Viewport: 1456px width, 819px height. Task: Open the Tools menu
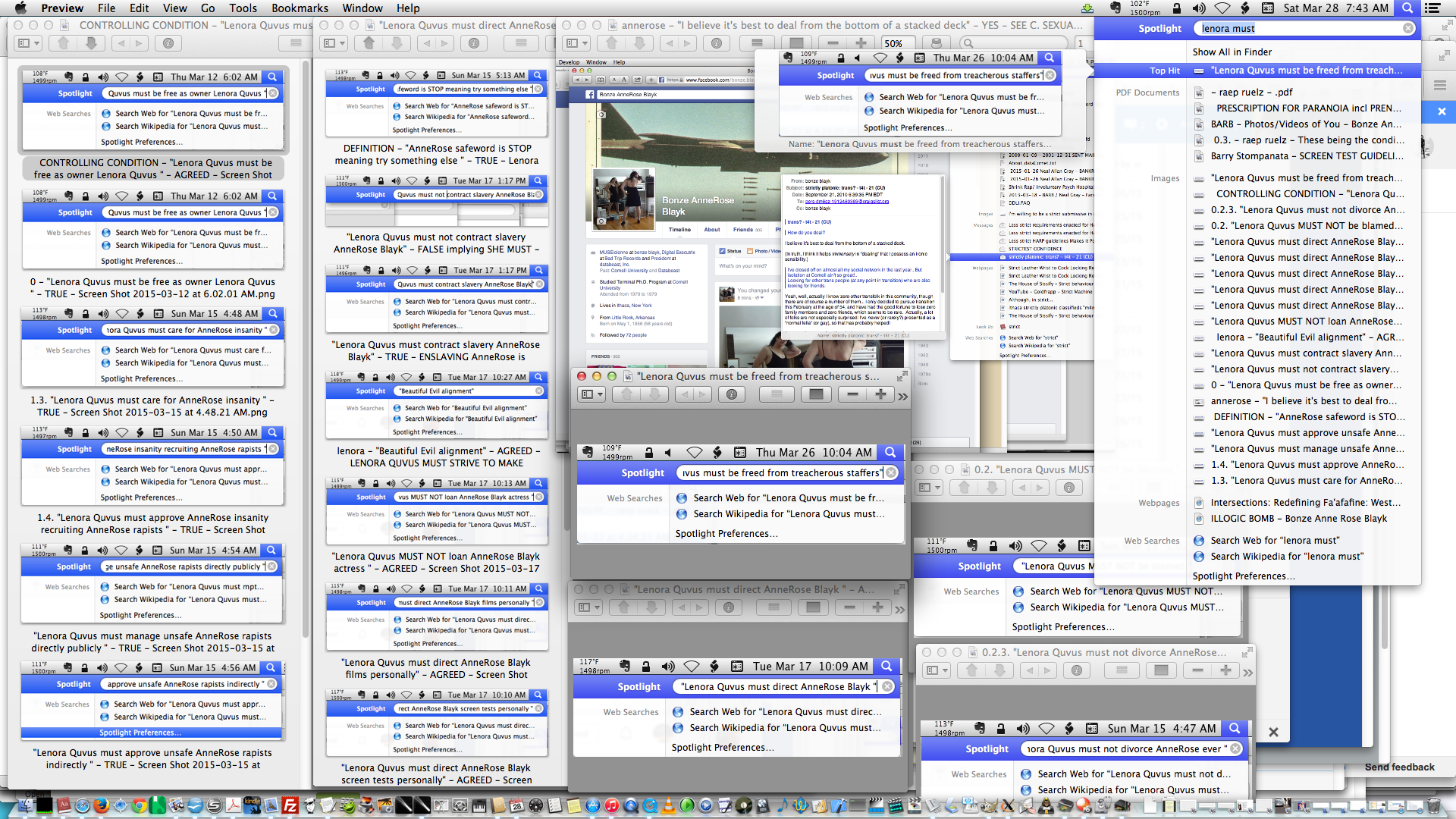pos(243,8)
